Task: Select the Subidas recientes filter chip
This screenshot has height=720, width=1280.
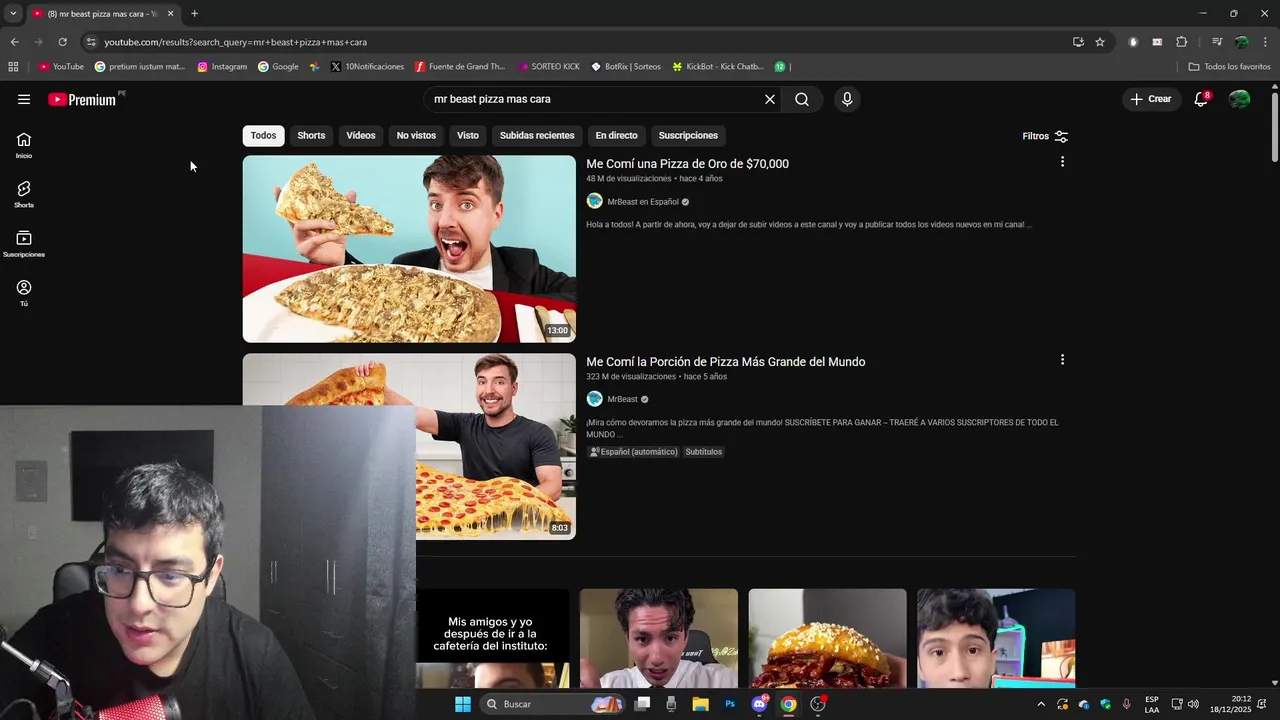Action: click(537, 135)
